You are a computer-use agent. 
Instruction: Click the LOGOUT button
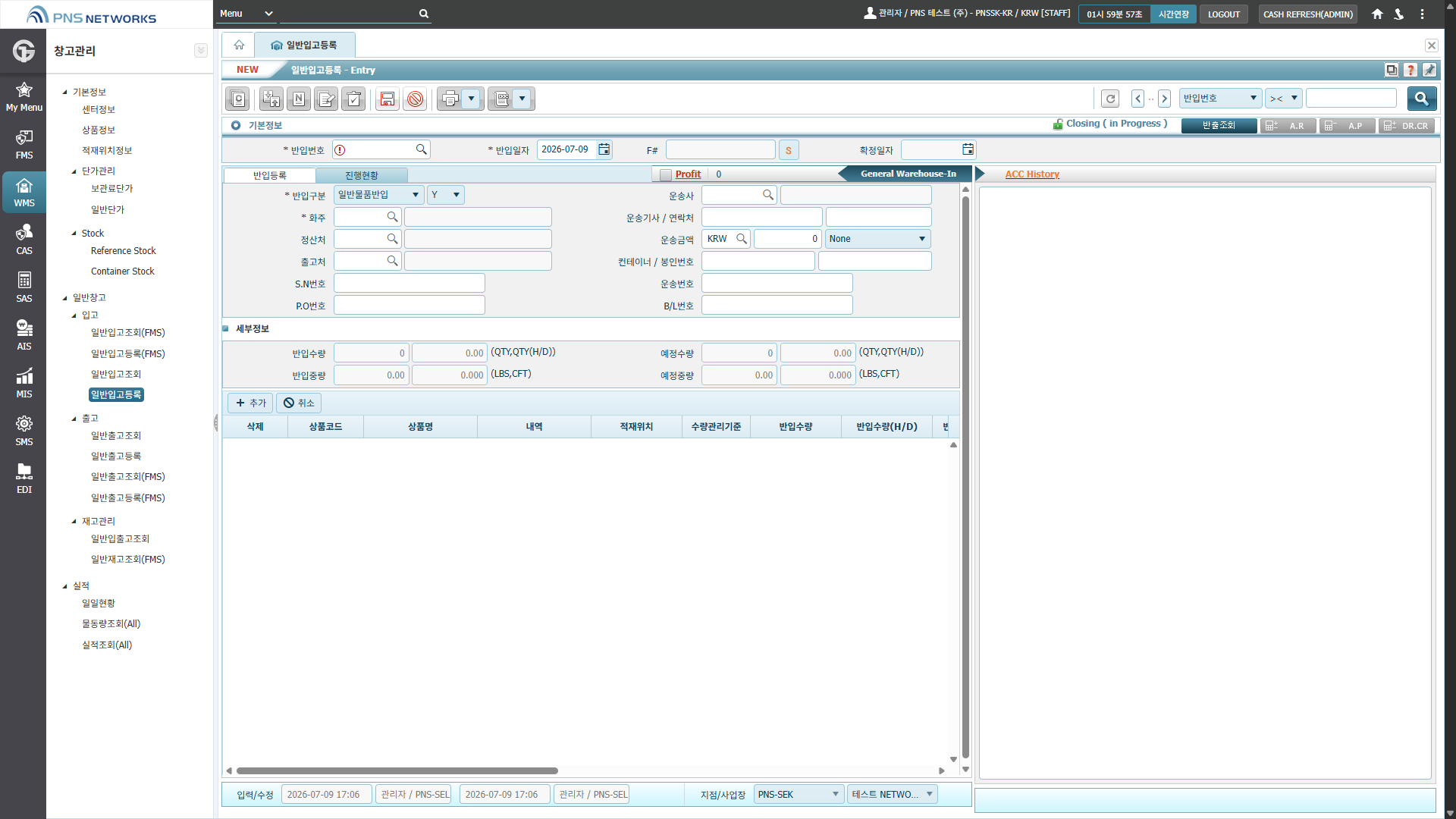pyautogui.click(x=1223, y=14)
